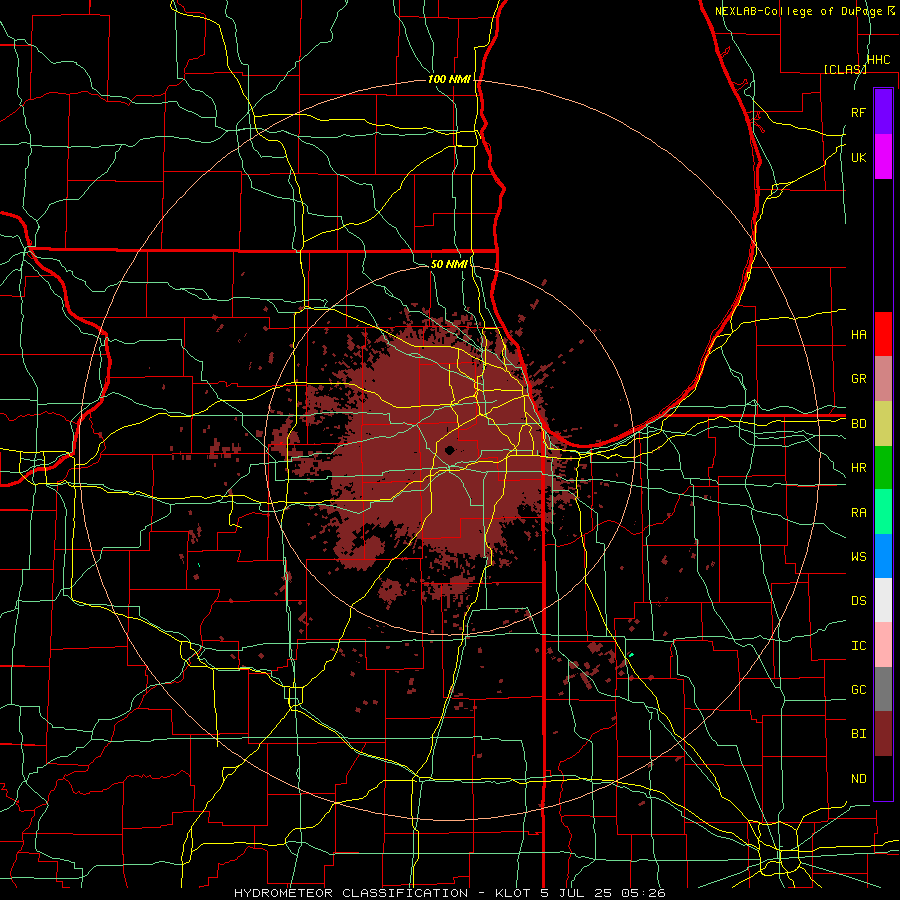Click the blue WS color swatch

(883, 556)
